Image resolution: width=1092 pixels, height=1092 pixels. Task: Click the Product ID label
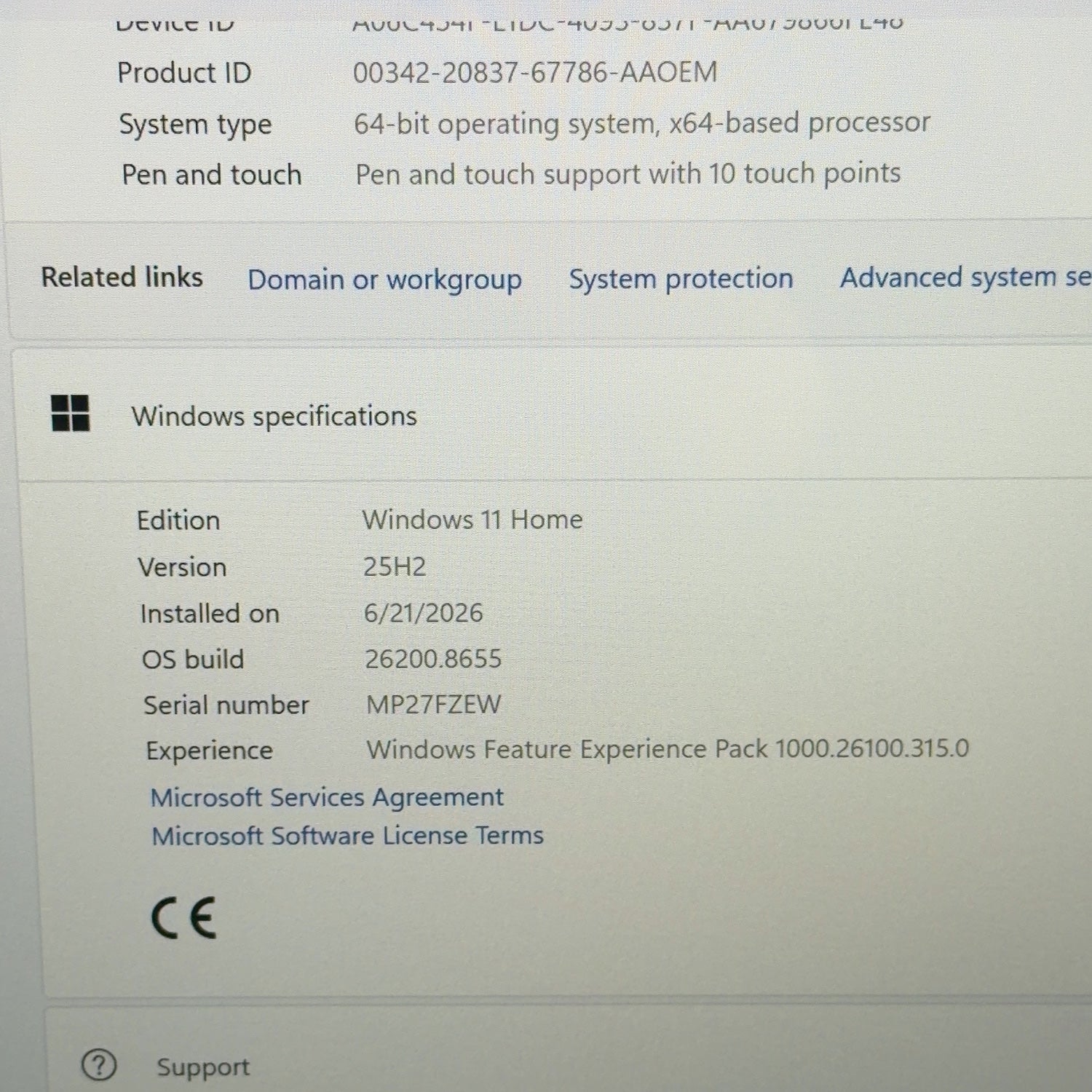[x=184, y=73]
